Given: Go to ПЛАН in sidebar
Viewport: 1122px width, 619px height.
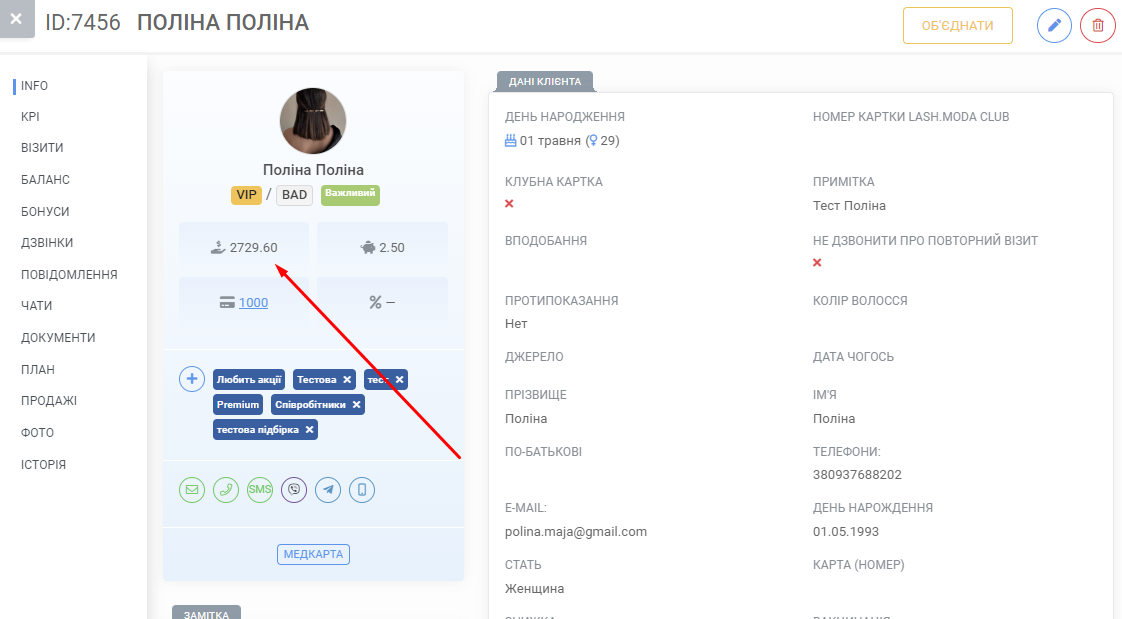Looking at the screenshot, I should 38,370.
